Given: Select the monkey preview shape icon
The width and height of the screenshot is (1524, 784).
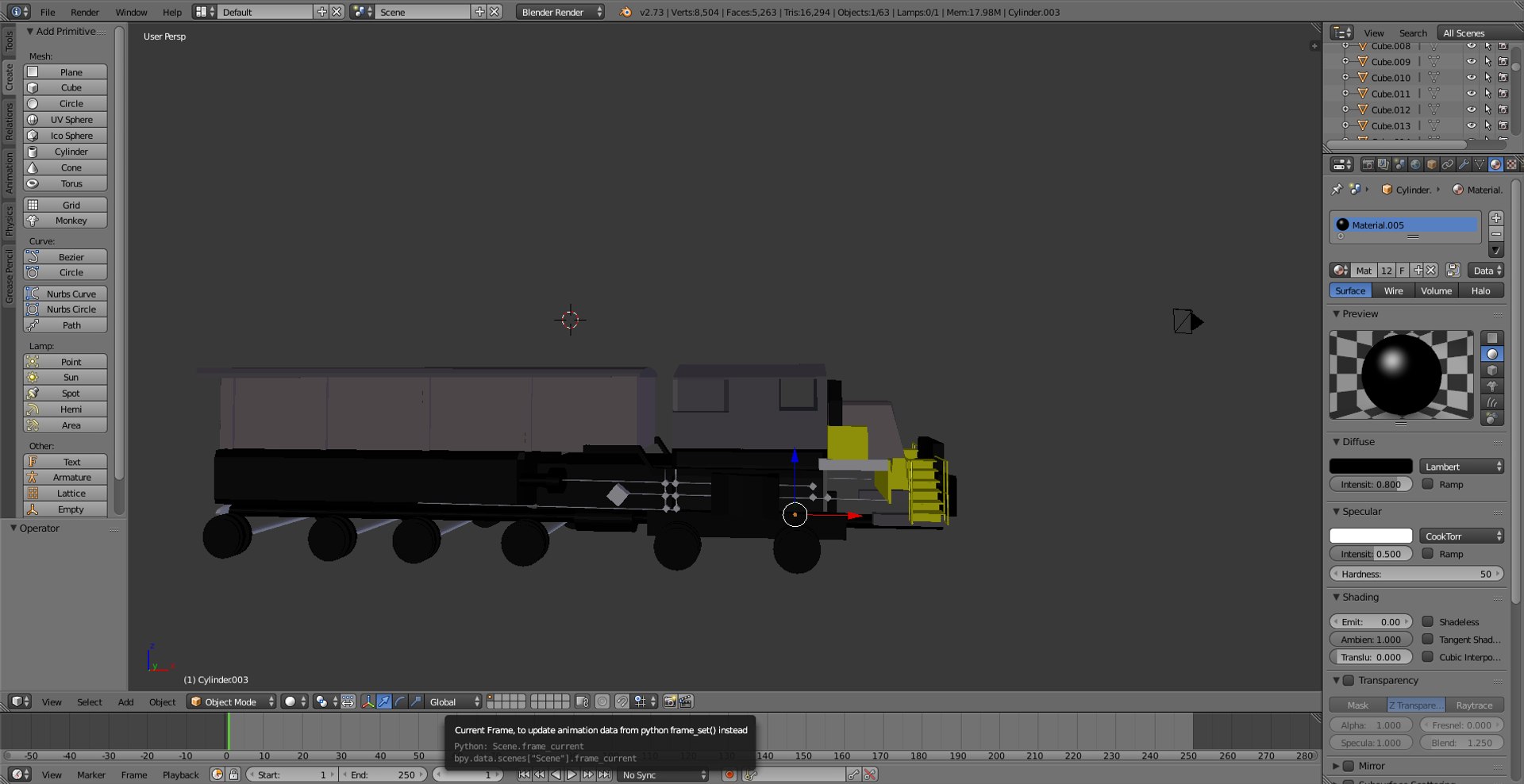Looking at the screenshot, I should pyautogui.click(x=1492, y=386).
